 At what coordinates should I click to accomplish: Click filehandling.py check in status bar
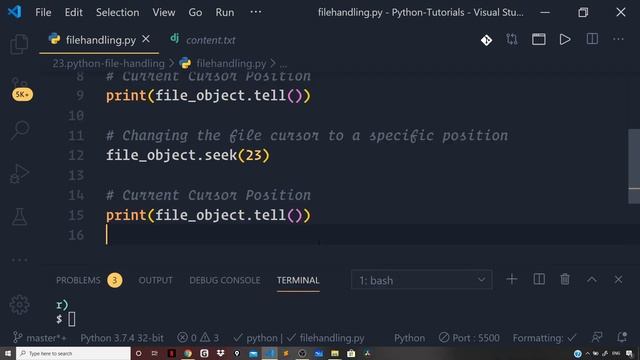coord(326,338)
